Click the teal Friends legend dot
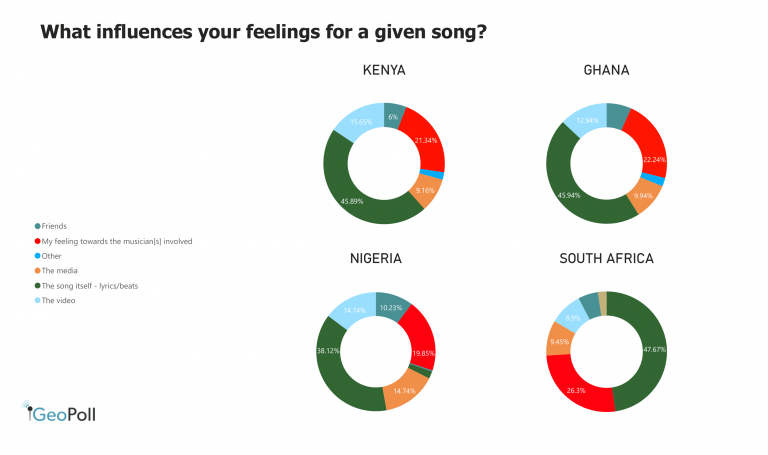768x455 pixels. tap(38, 226)
